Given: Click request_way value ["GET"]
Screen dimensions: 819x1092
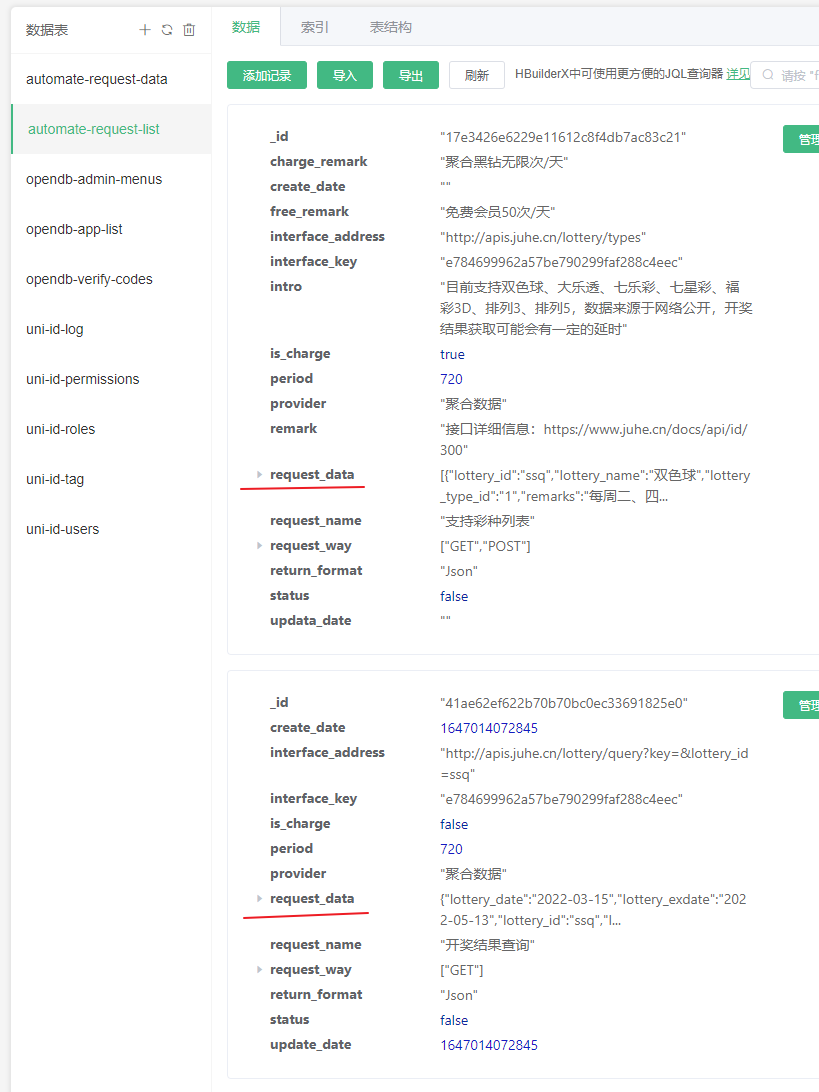Looking at the screenshot, I should [x=461, y=970].
